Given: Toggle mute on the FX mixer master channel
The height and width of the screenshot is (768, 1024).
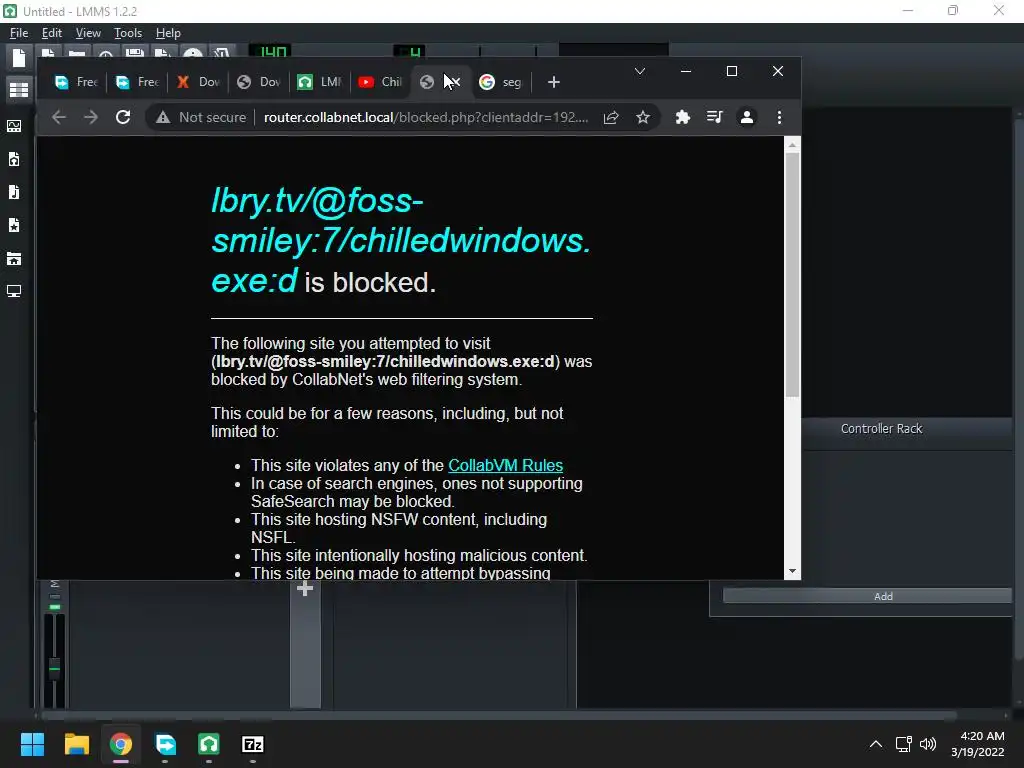Looking at the screenshot, I should pos(55,607).
